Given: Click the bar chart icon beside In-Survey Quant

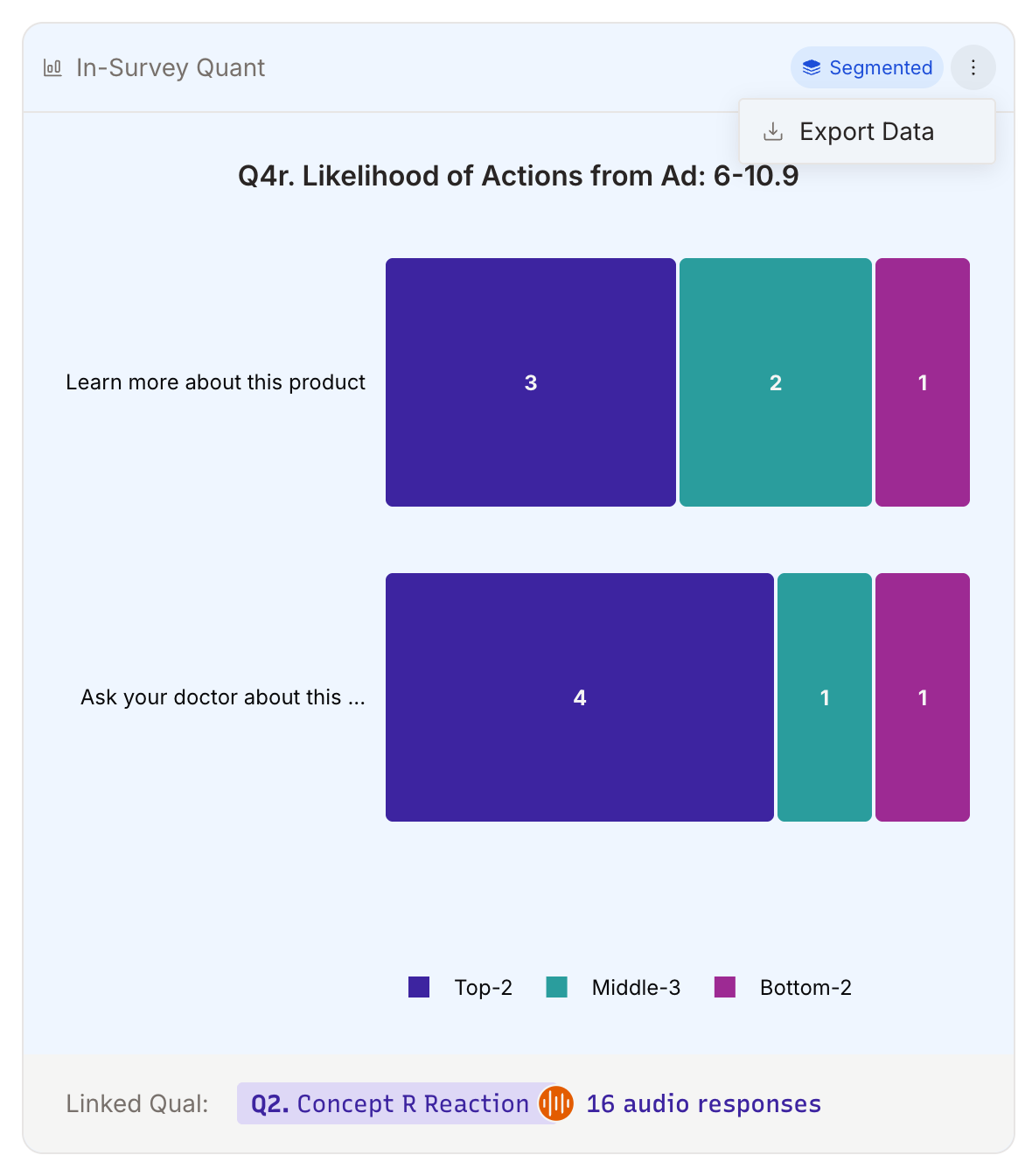Looking at the screenshot, I should pyautogui.click(x=52, y=66).
